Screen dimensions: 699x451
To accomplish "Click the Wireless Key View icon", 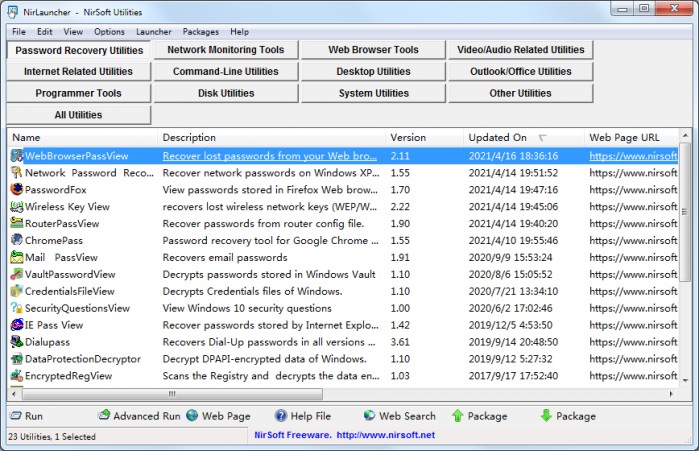I will 16,206.
